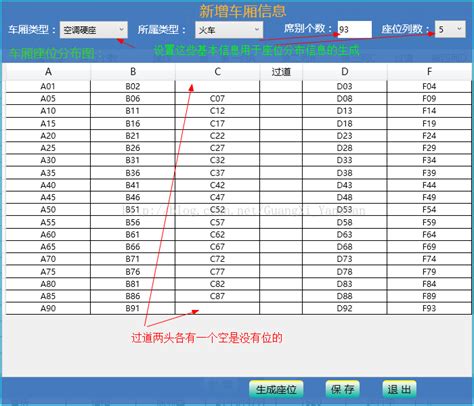The image size is (474, 406).
Task: Select seat cell A45
Action: click(48, 197)
